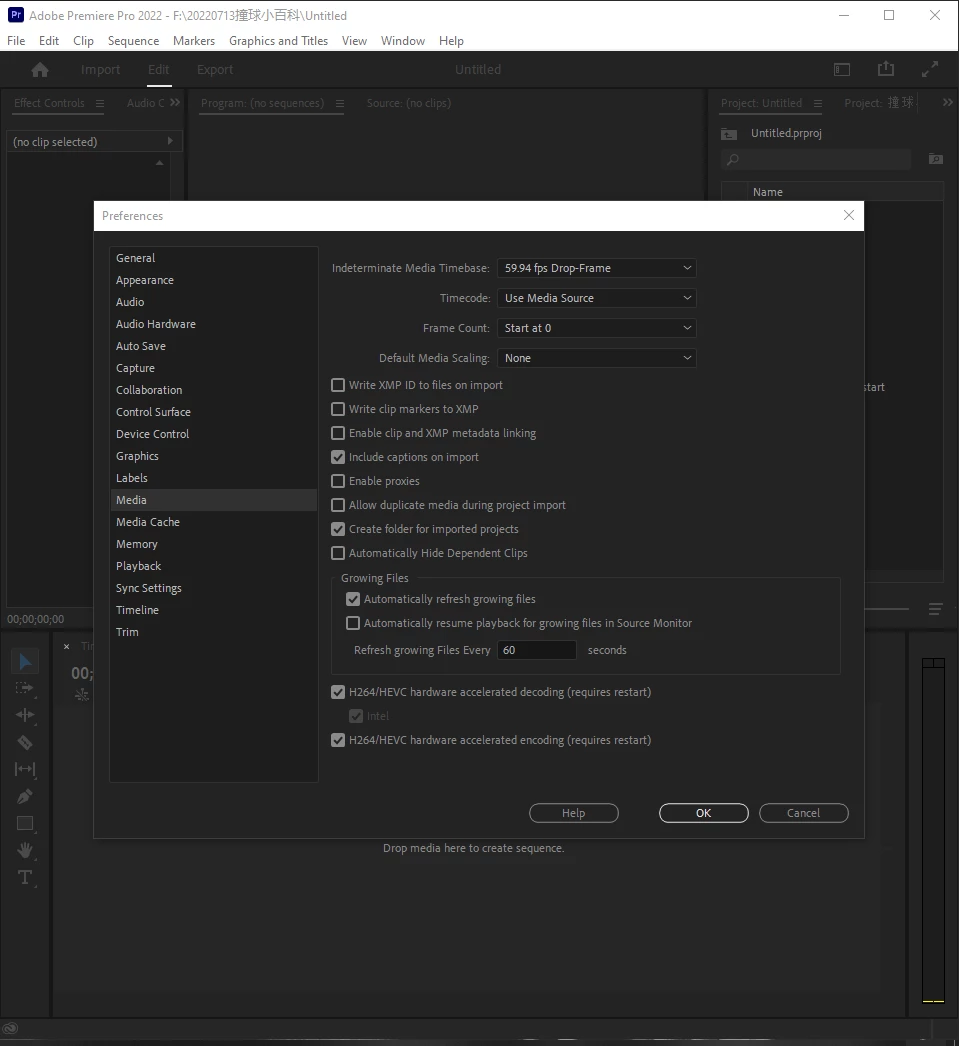The image size is (959, 1046).
Task: Open Program monitor panel menu icon
Action: [x=340, y=103]
